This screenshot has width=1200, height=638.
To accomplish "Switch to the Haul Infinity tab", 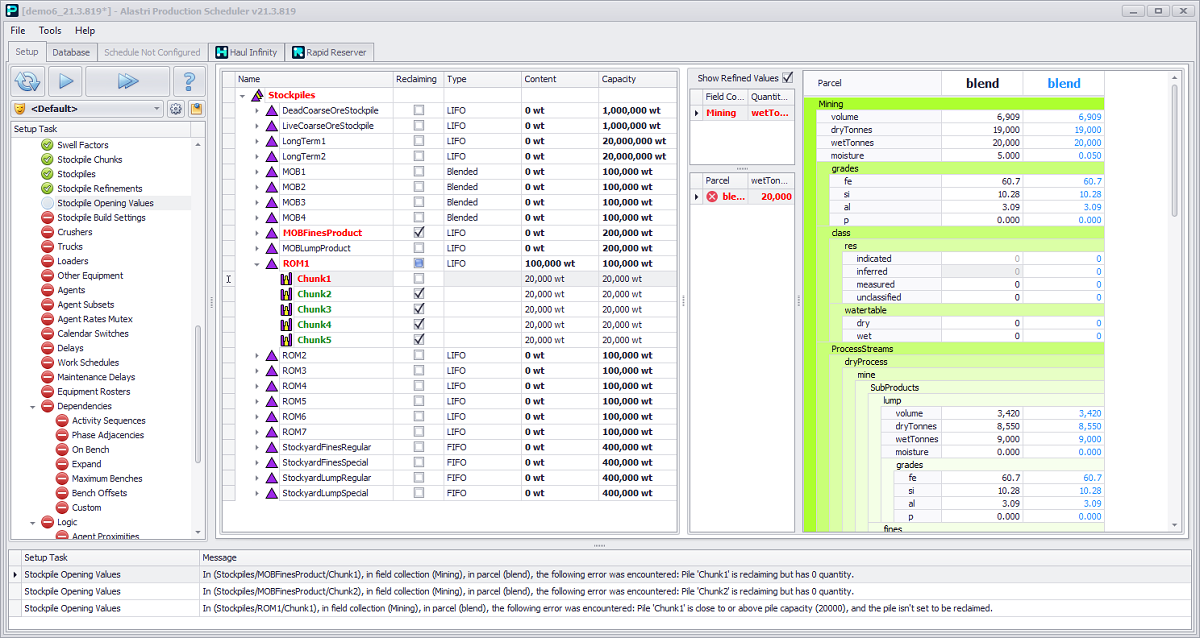I will coord(247,52).
